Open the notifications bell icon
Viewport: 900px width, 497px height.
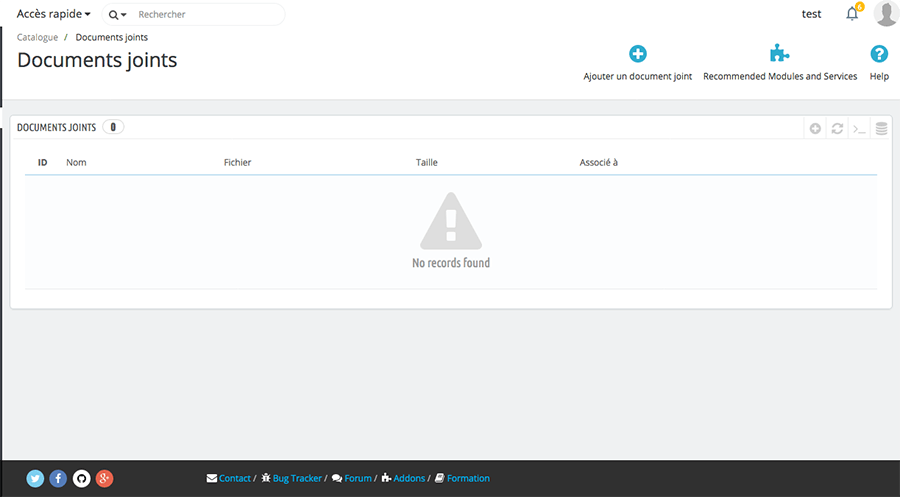(852, 14)
